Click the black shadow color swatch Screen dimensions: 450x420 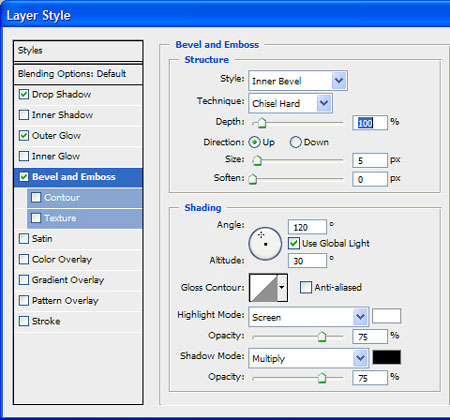(386, 357)
